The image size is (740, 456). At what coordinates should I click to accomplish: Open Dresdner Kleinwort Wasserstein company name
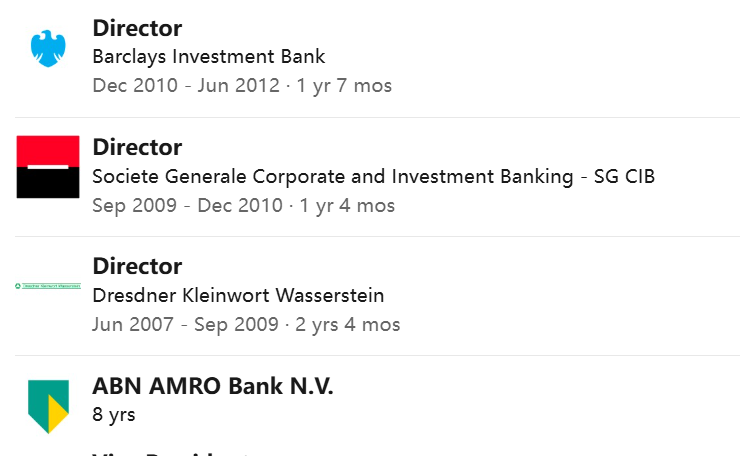[238, 296]
